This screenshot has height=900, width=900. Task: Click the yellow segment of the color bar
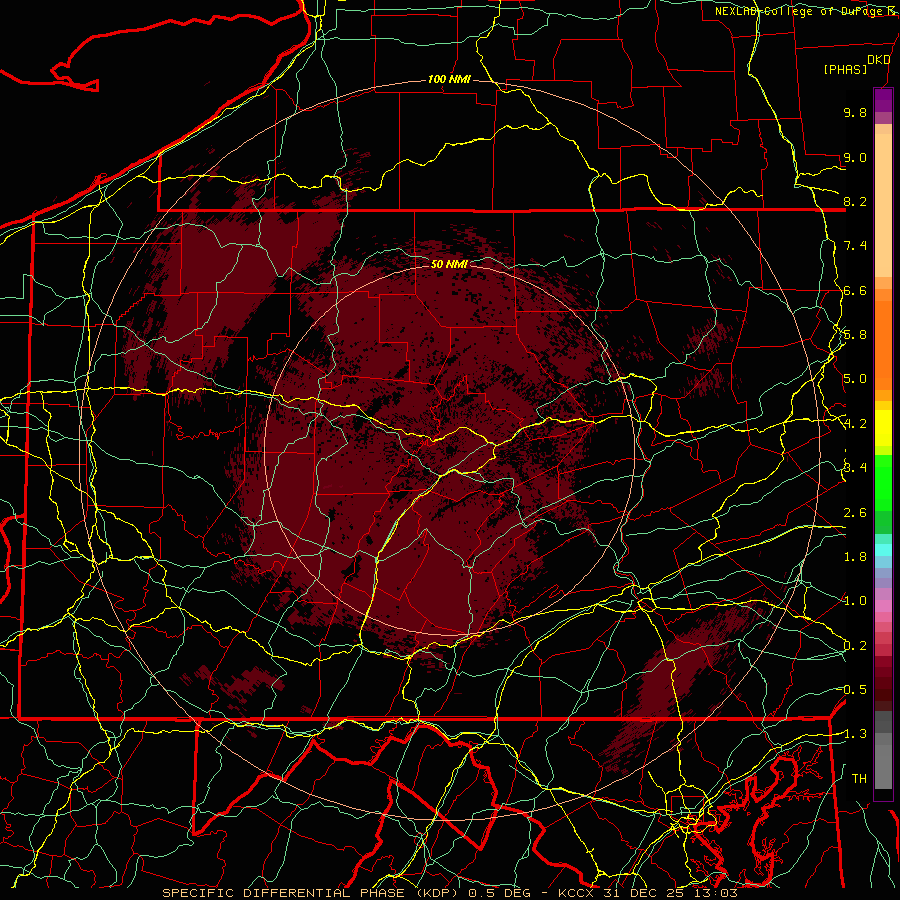(883, 428)
